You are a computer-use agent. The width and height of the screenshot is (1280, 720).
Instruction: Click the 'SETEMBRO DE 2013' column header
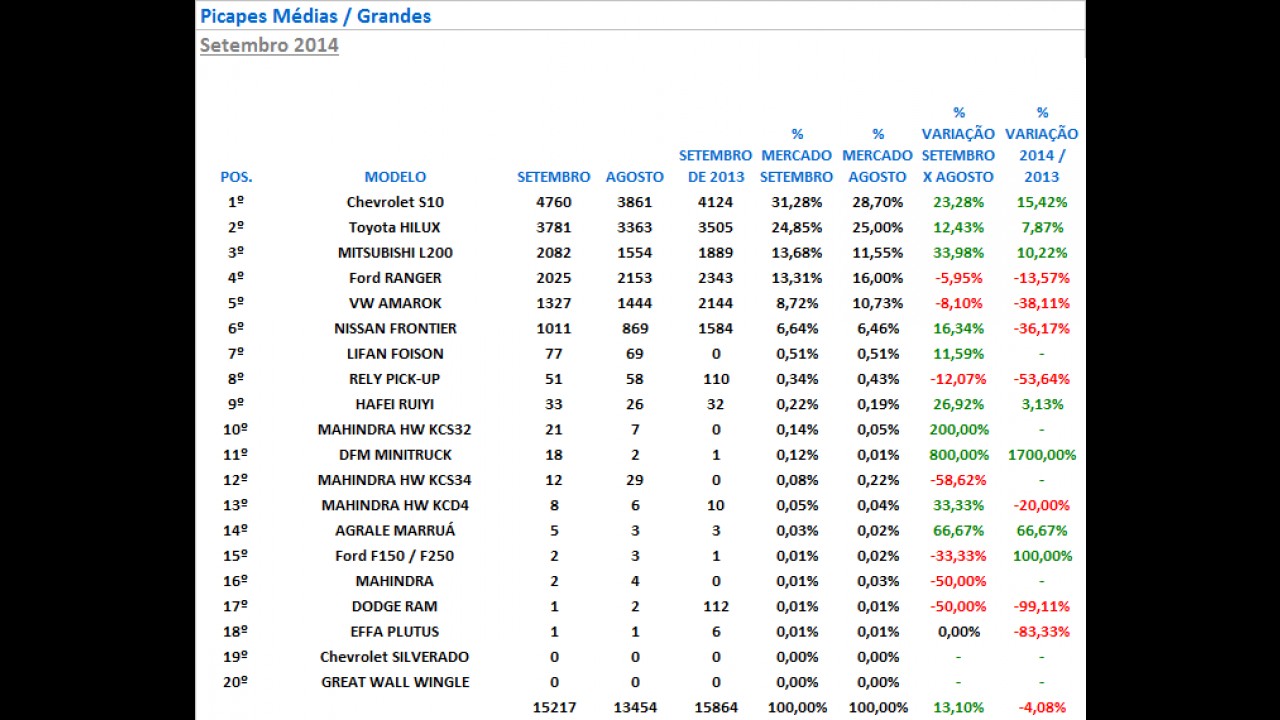[x=715, y=166]
